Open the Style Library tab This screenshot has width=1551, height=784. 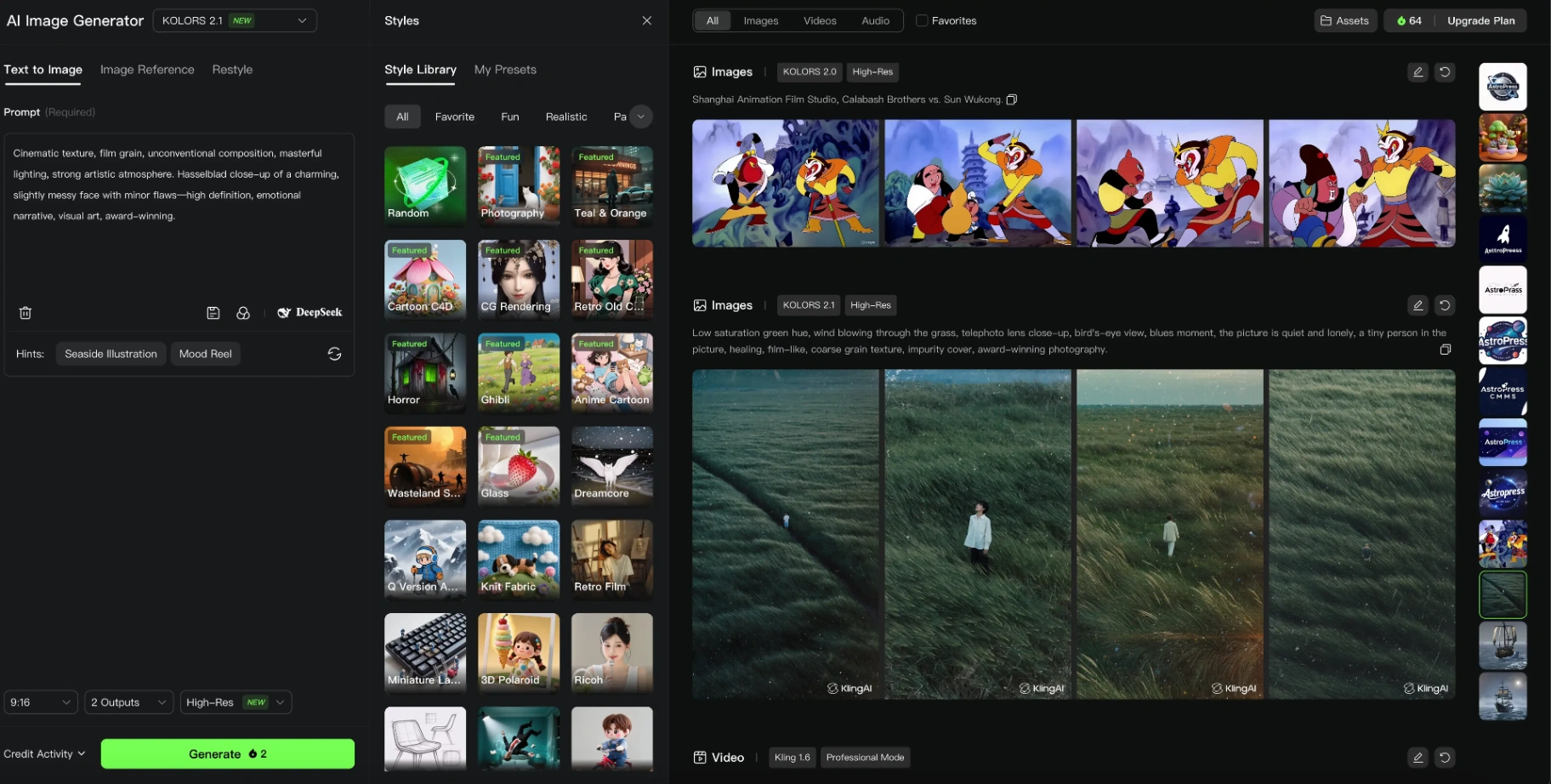tap(420, 70)
